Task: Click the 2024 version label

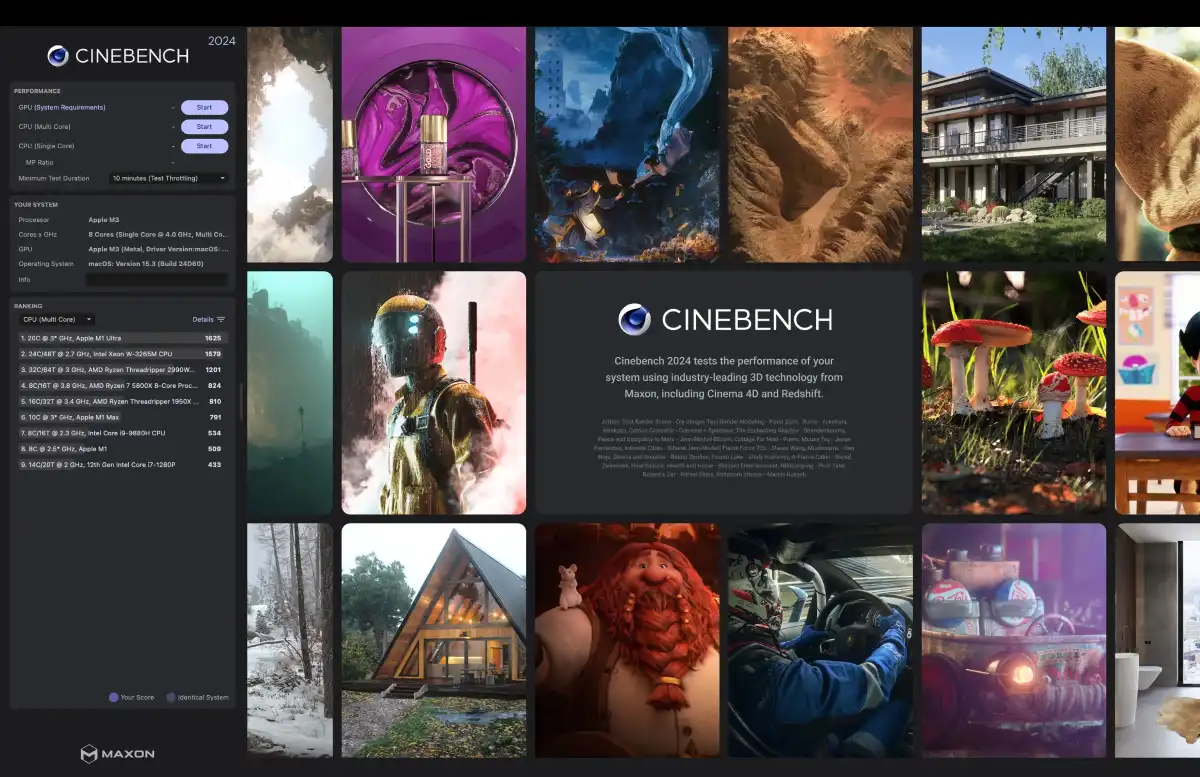Action: (222, 41)
